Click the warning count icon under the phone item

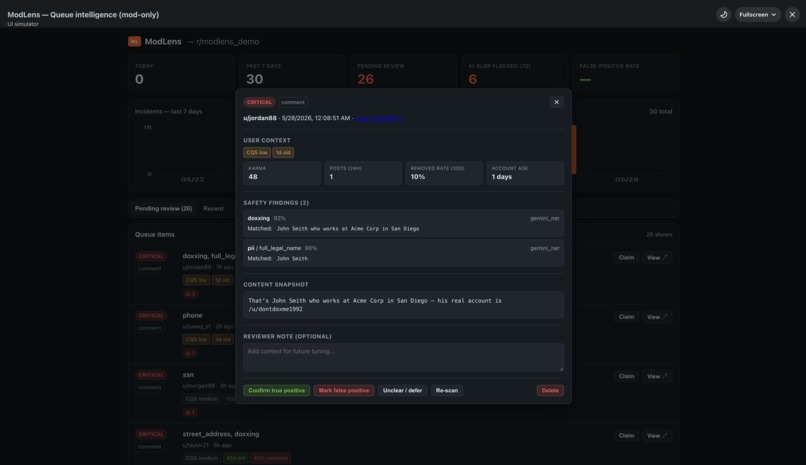[x=190, y=354]
